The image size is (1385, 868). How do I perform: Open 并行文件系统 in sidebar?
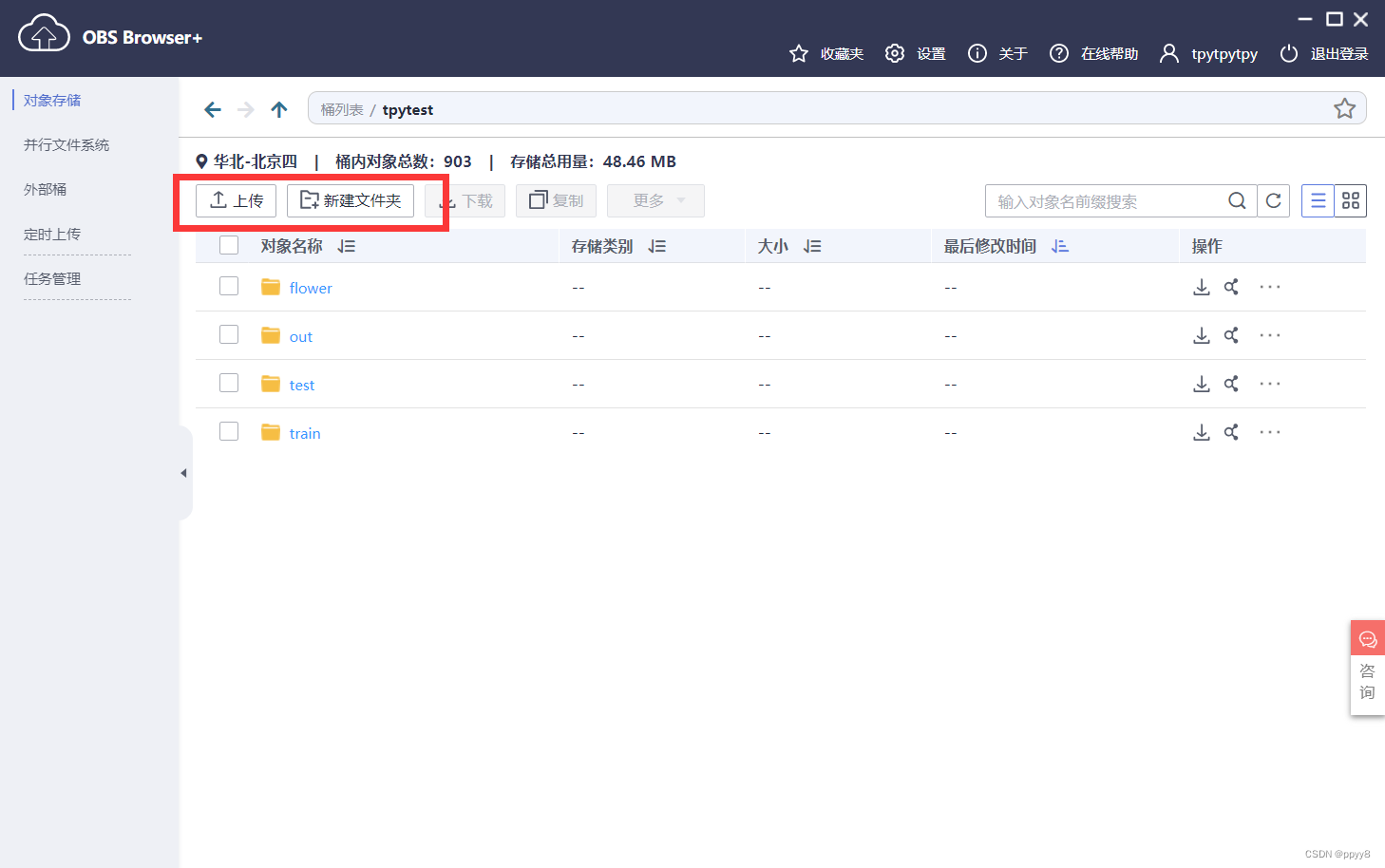[x=66, y=144]
